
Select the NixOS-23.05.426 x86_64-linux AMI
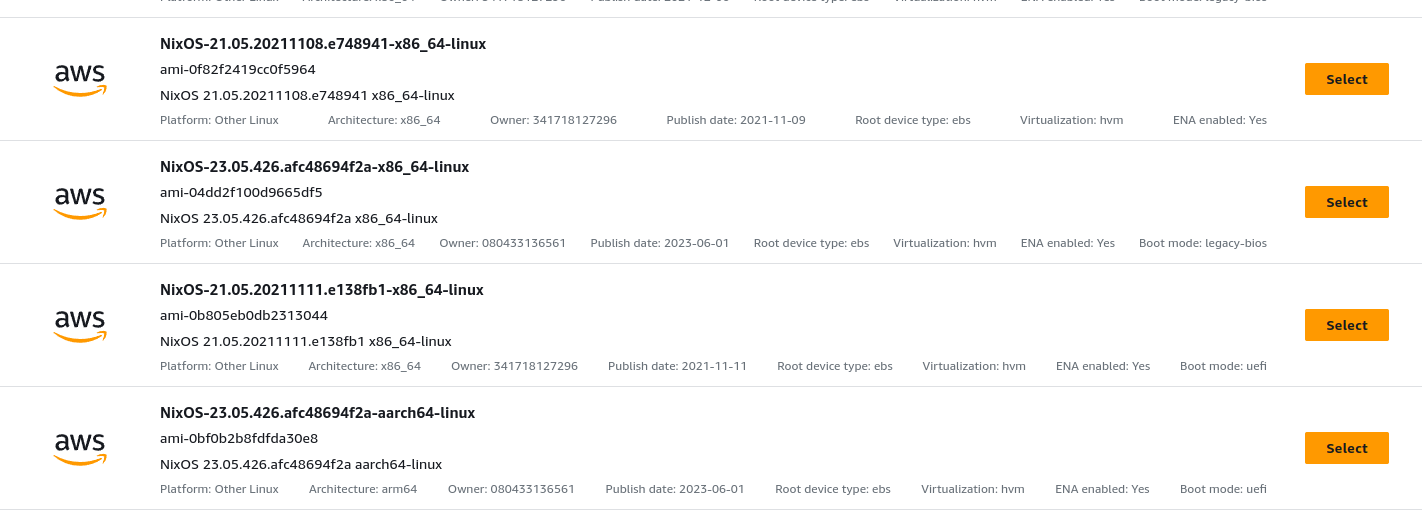point(1346,202)
